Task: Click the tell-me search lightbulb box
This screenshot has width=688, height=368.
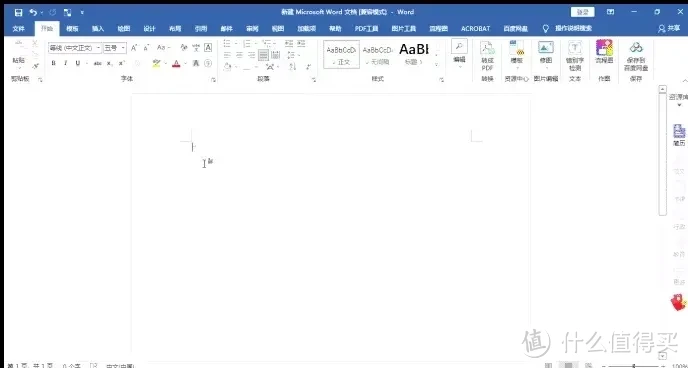Action: (568, 28)
